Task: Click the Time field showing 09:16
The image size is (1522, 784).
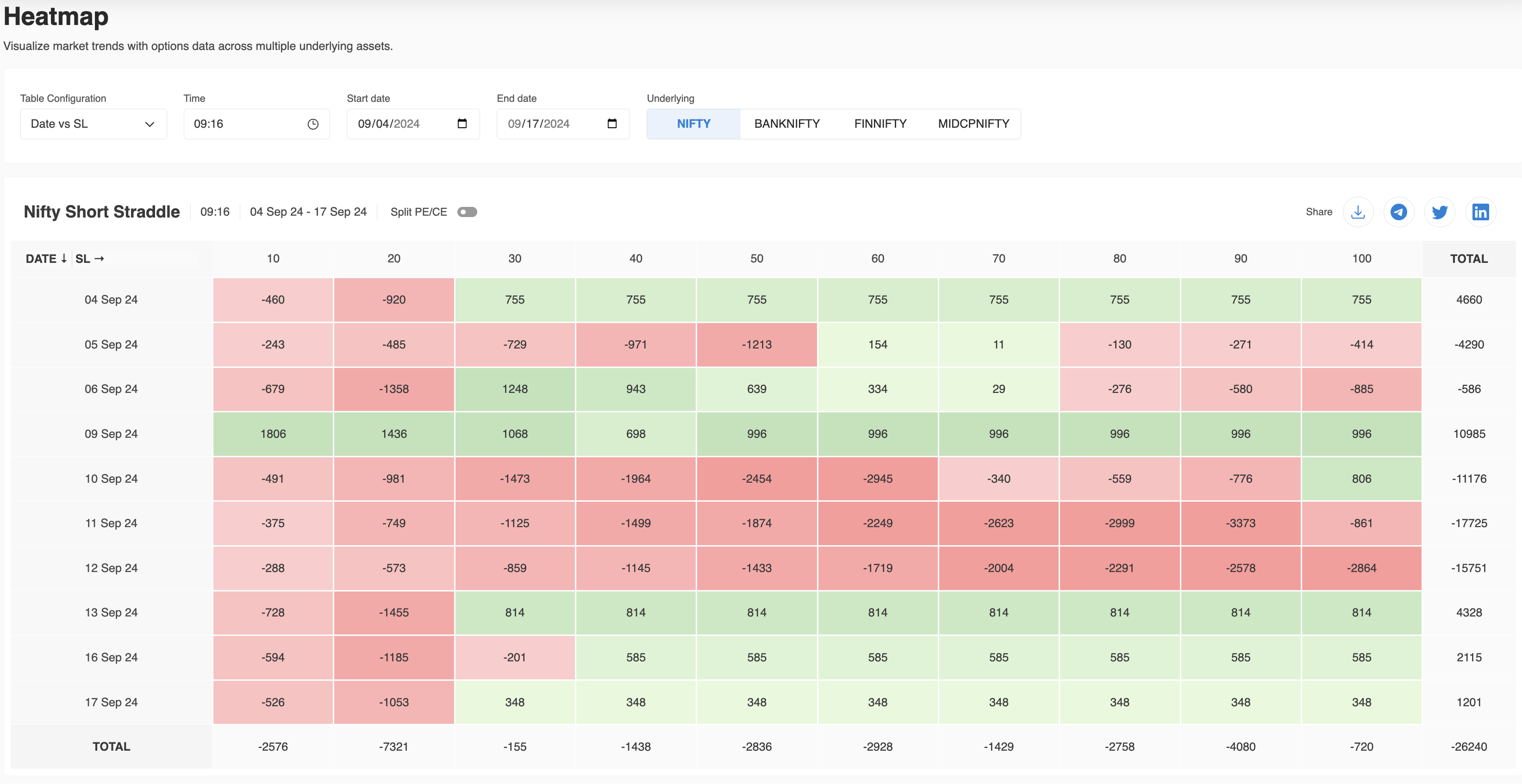Action: coord(256,124)
